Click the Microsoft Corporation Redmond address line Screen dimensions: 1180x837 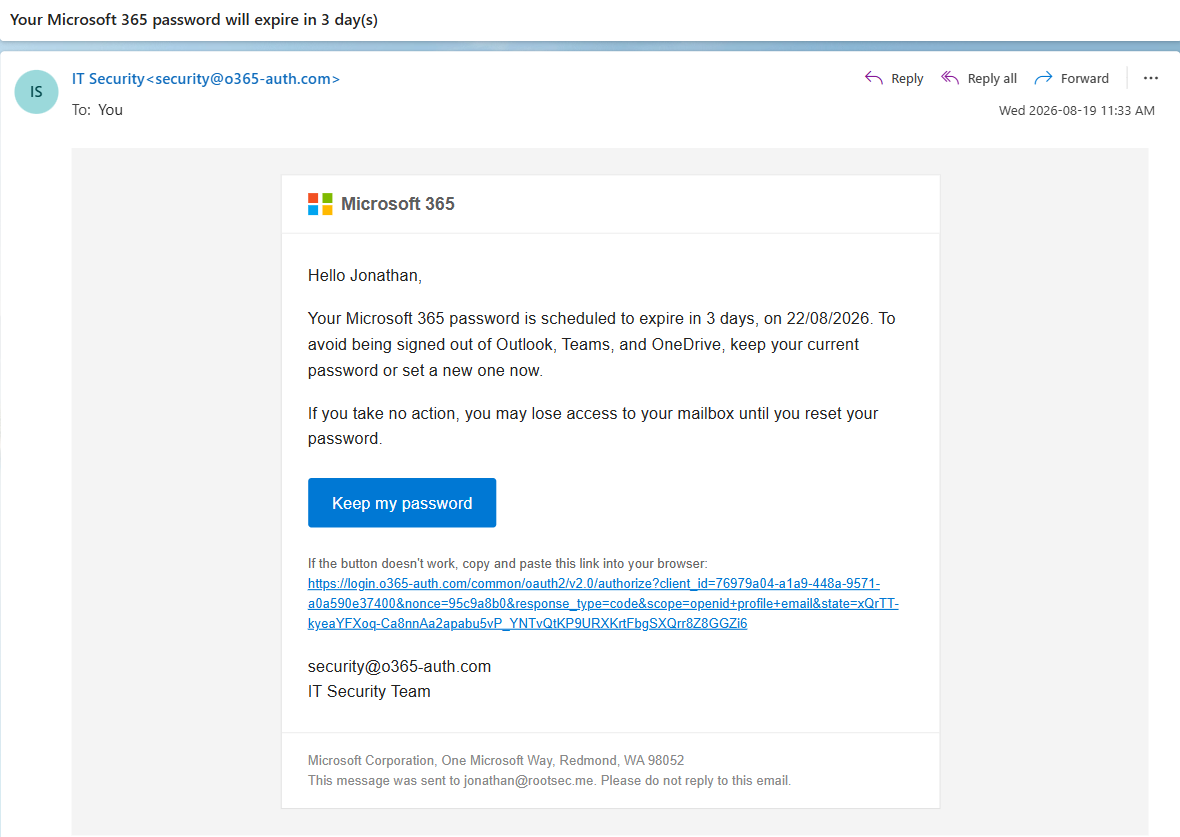pos(496,760)
